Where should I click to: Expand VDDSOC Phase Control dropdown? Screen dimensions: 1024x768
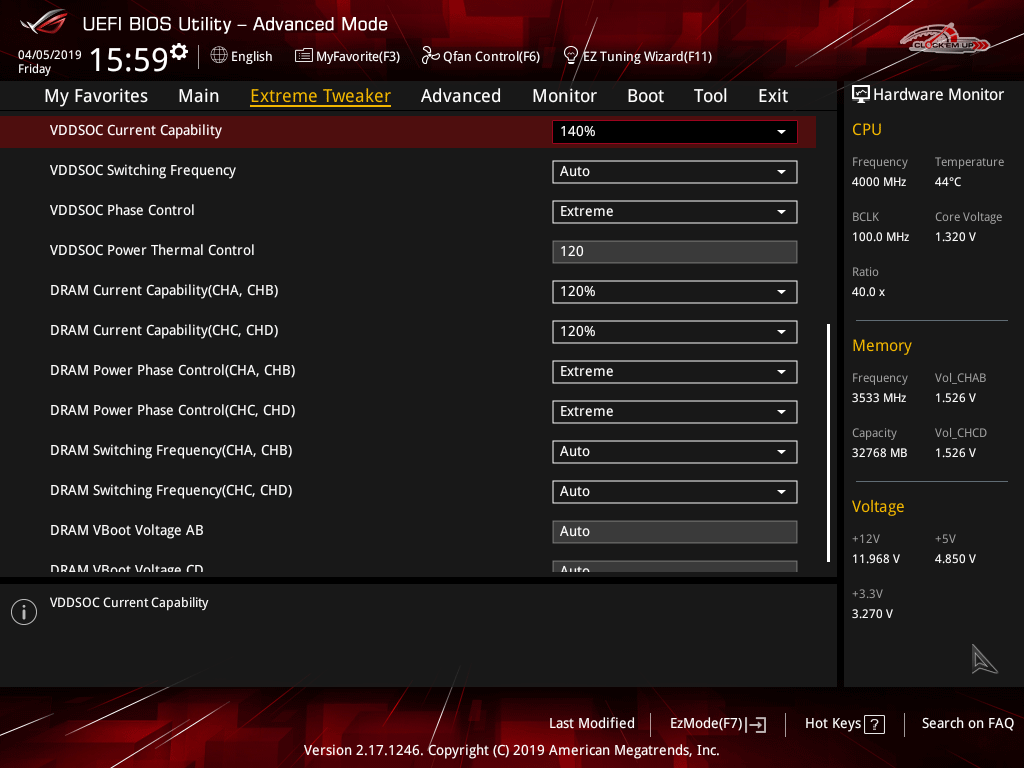point(674,211)
